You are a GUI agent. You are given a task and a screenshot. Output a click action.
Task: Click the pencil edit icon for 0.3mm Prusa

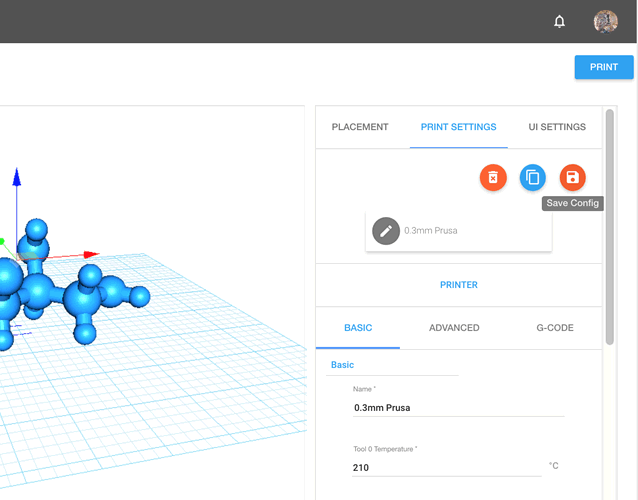386,231
